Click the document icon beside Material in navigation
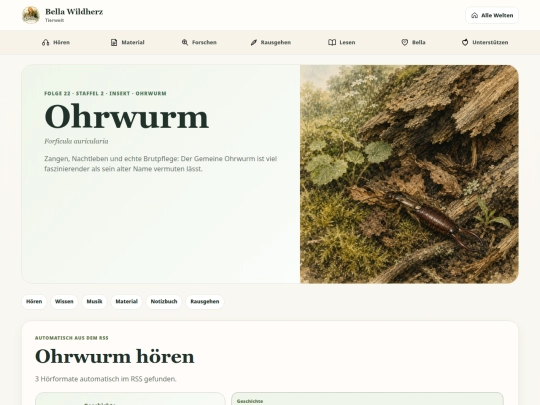The image size is (540, 405). pos(114,42)
